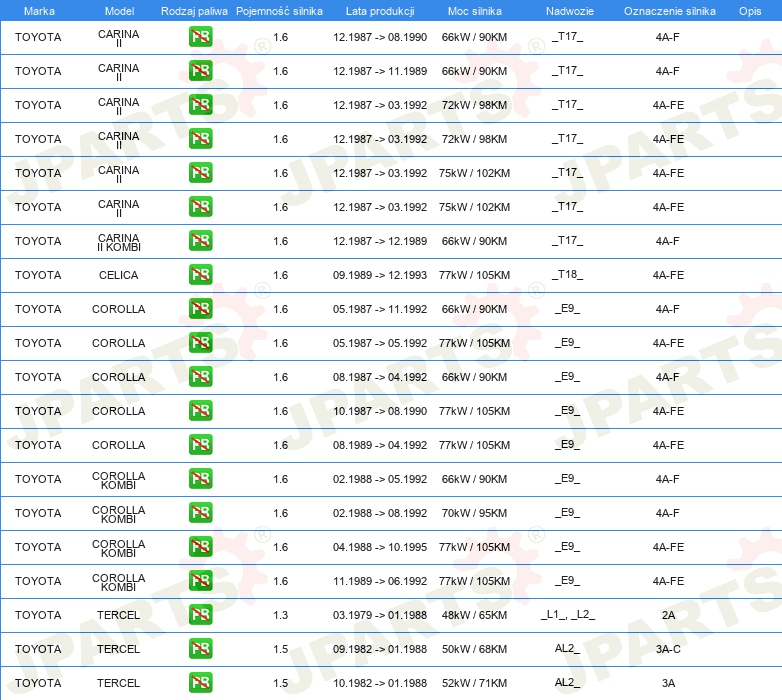This screenshot has height=700, width=782.
Task: Click the fuel icon in the CARINA II 12.1987 -> 08.1990 row
Action: [x=200, y=37]
